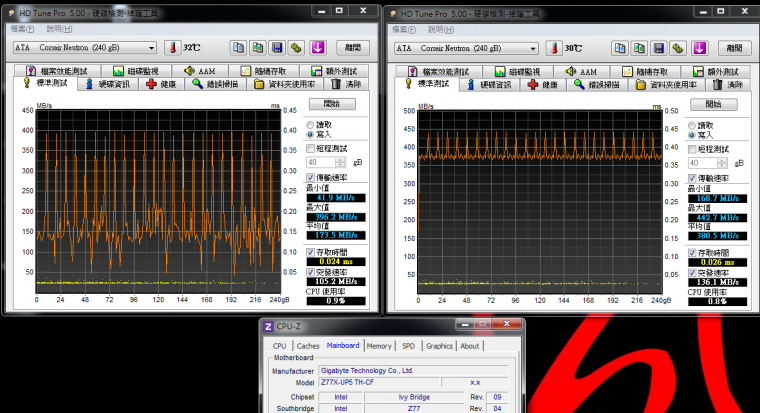760x413 pixels.
Task: Switch to SPD tab in CPU-Z
Action: pos(408,346)
